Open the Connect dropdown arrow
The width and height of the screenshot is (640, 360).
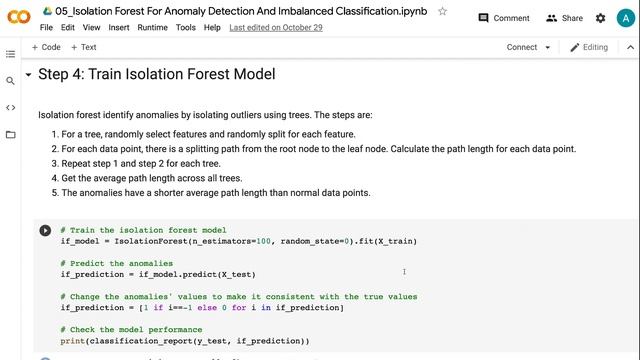click(548, 48)
